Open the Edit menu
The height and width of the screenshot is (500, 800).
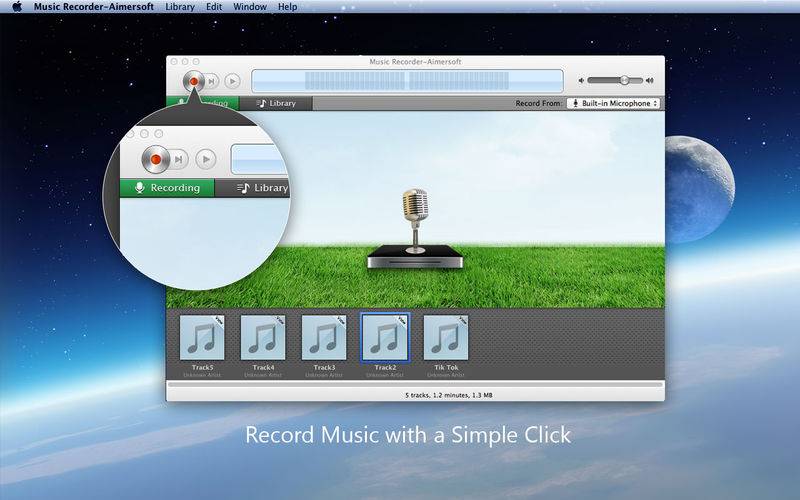(214, 7)
